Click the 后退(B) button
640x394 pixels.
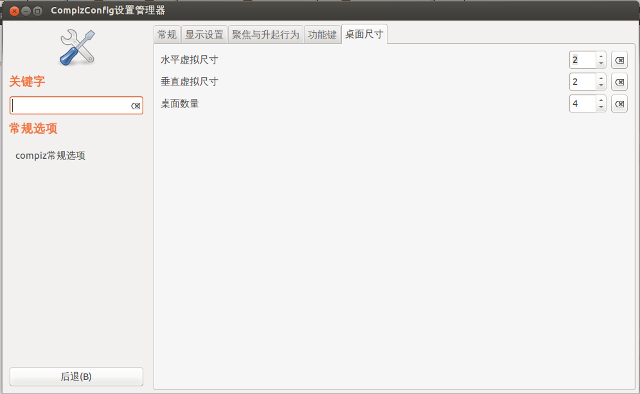tap(76, 376)
